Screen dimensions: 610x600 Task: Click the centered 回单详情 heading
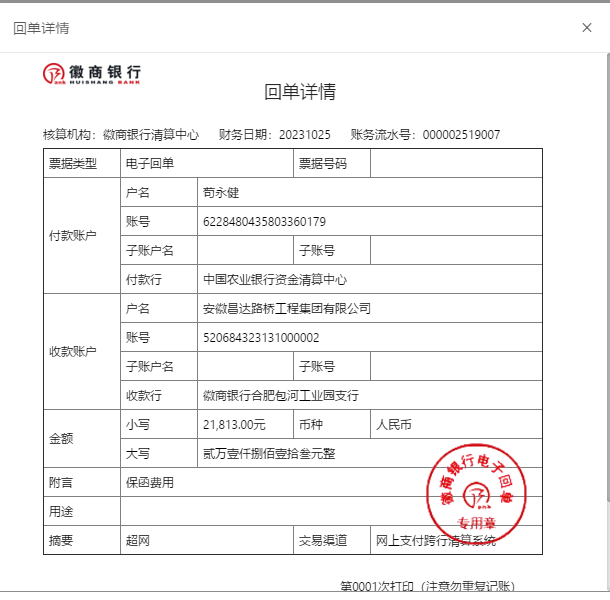300,93
